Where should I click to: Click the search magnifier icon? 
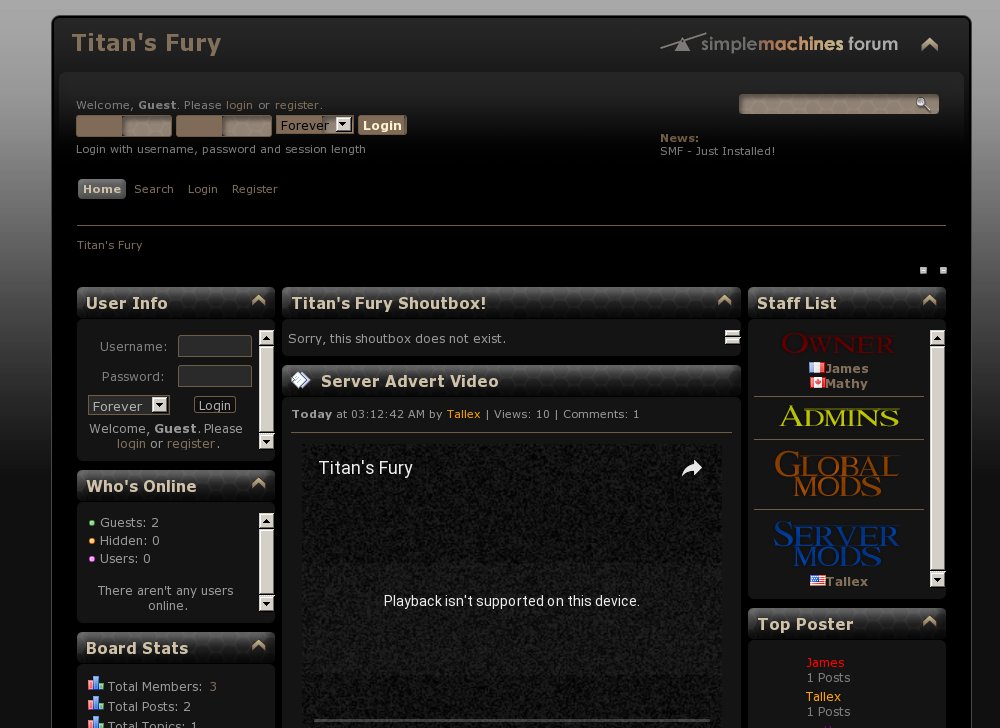pos(922,104)
